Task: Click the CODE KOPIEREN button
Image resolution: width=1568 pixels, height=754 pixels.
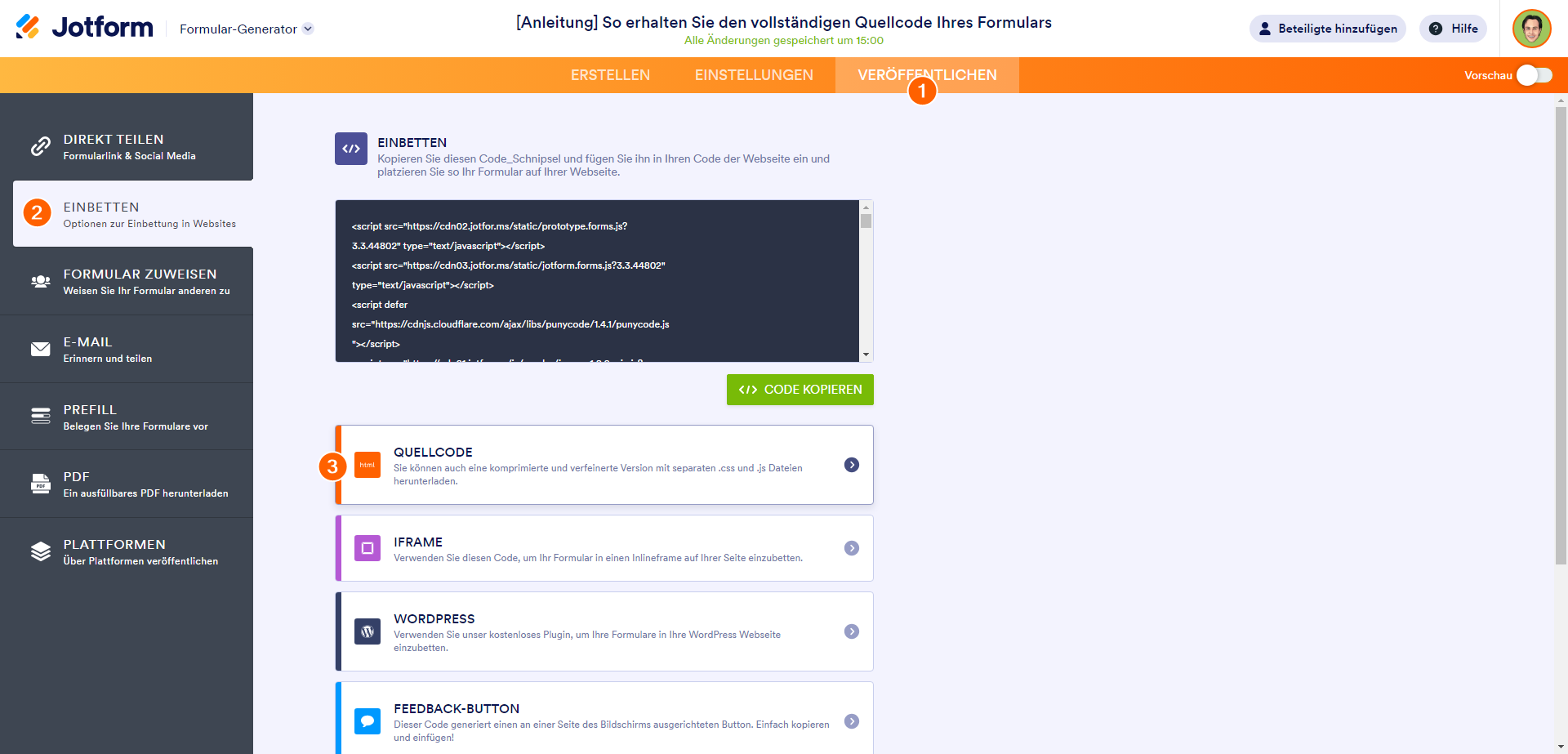Action: point(800,390)
